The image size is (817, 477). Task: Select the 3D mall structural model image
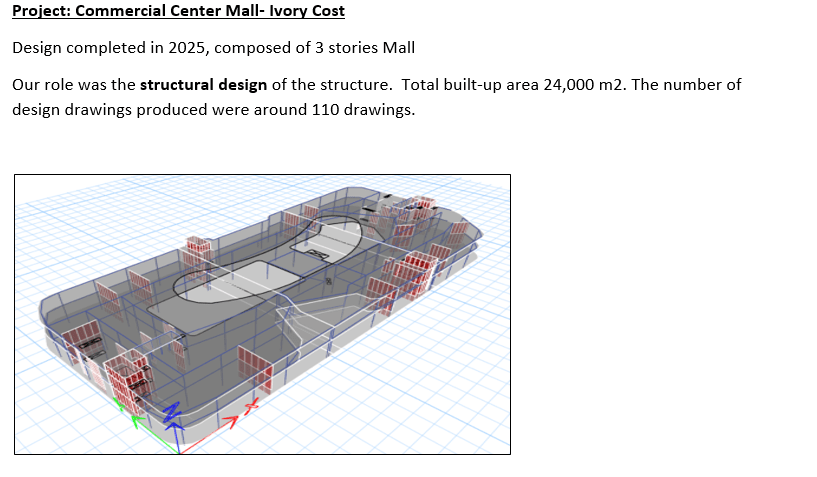[x=262, y=314]
